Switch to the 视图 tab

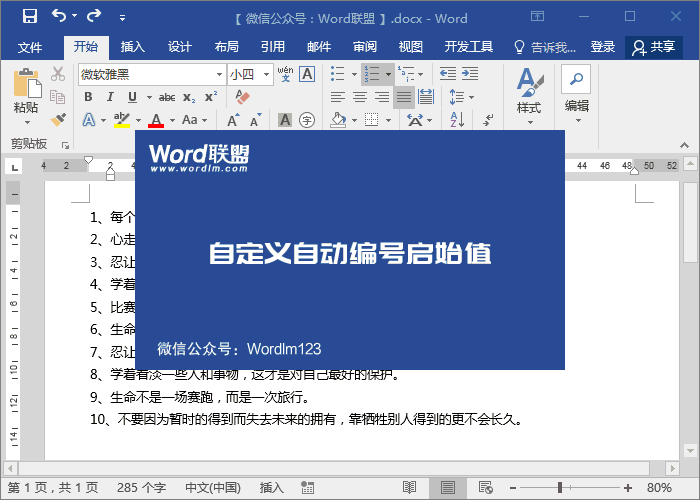411,46
